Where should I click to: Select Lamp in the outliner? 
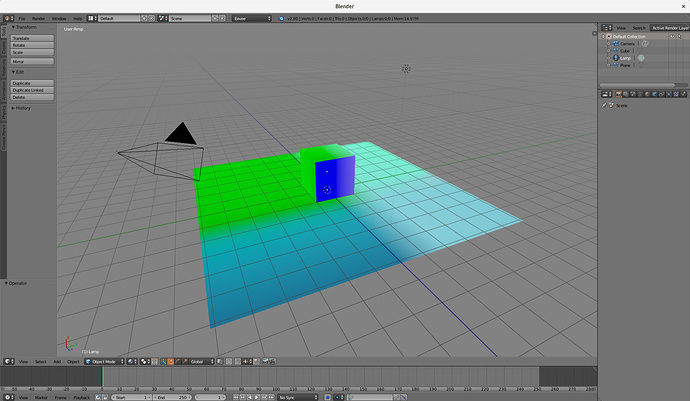pyautogui.click(x=623, y=58)
